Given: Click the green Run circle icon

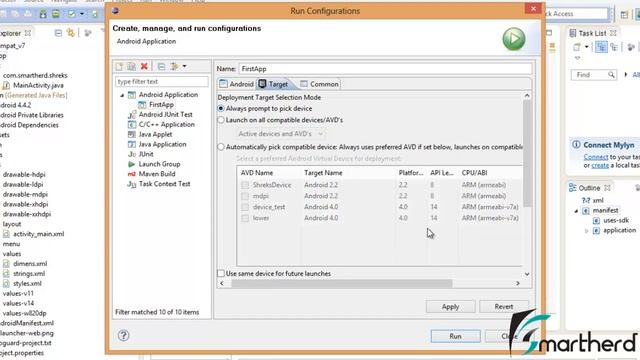Looking at the screenshot, I should click(x=513, y=39).
